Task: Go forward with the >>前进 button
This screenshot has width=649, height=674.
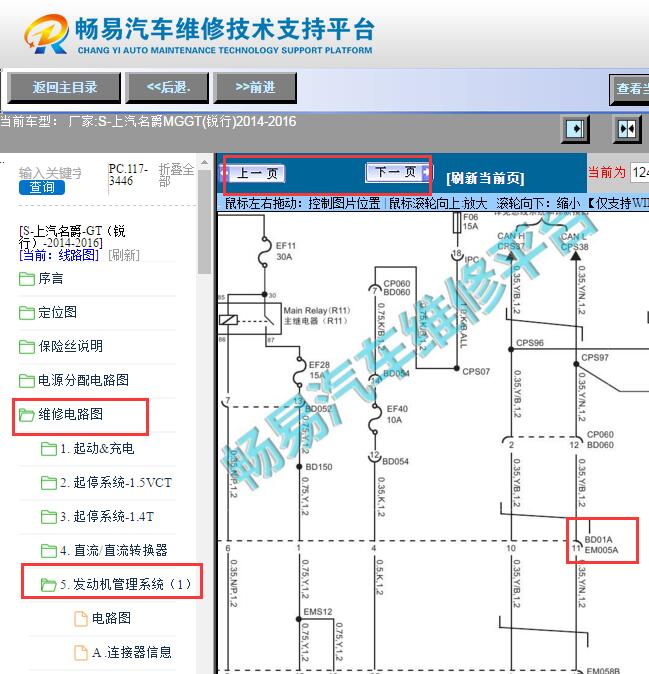Action: [x=255, y=88]
